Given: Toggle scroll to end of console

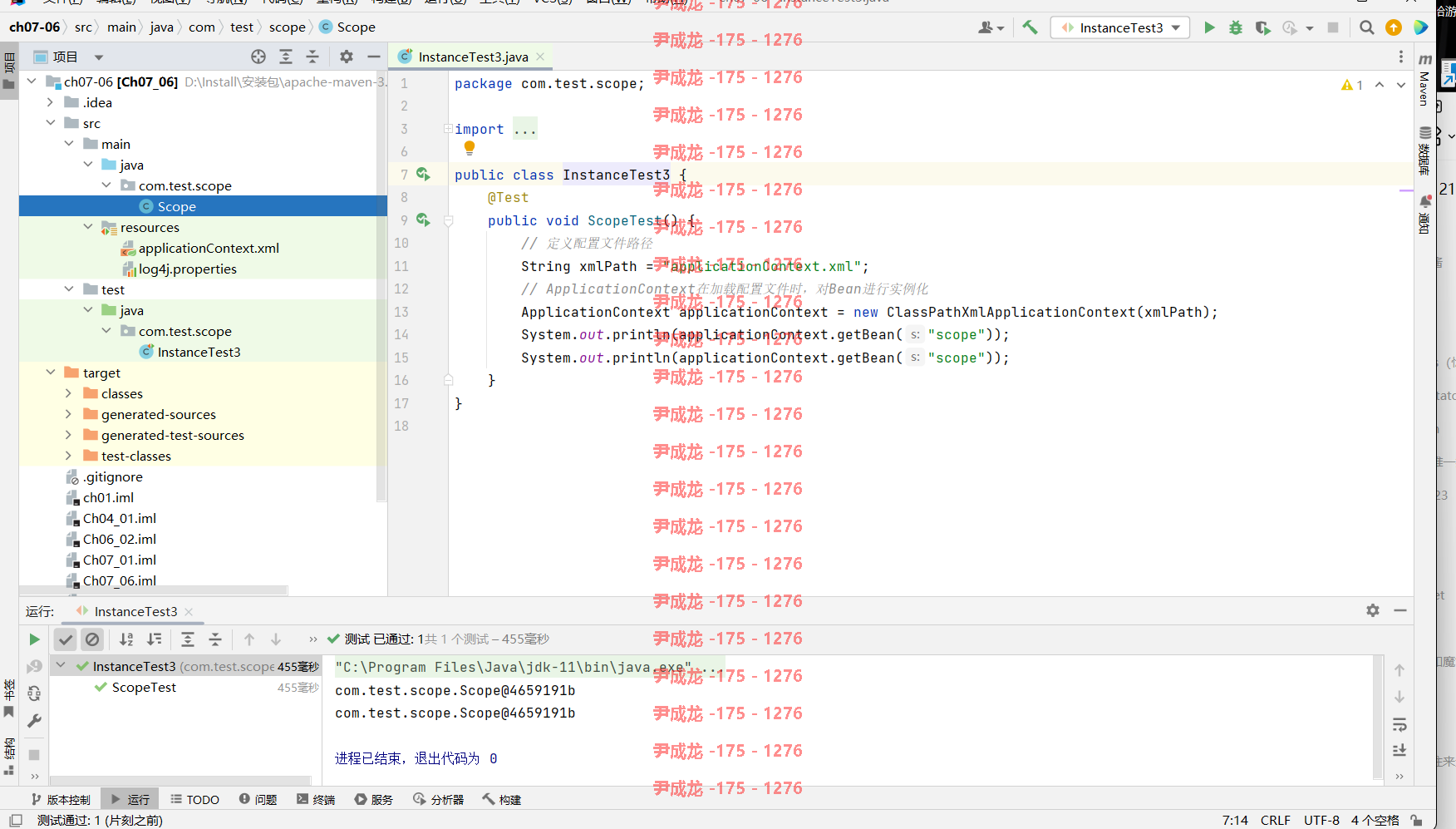Looking at the screenshot, I should (1399, 750).
